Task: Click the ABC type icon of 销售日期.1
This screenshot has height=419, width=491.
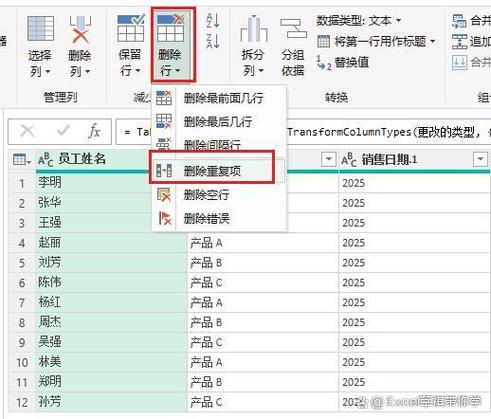Action: [x=349, y=160]
